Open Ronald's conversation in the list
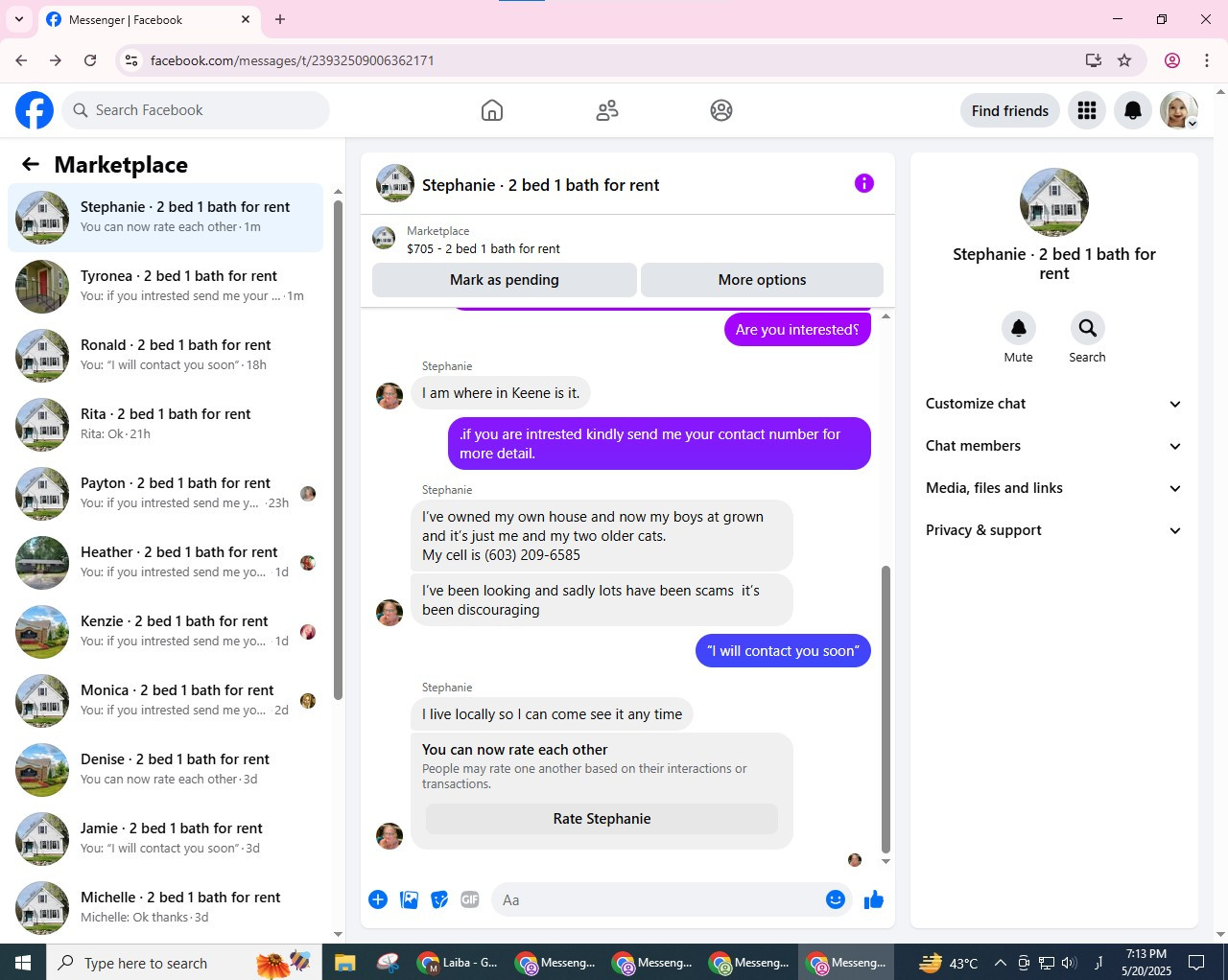Viewport: 1228px width, 980px height. pos(165,355)
